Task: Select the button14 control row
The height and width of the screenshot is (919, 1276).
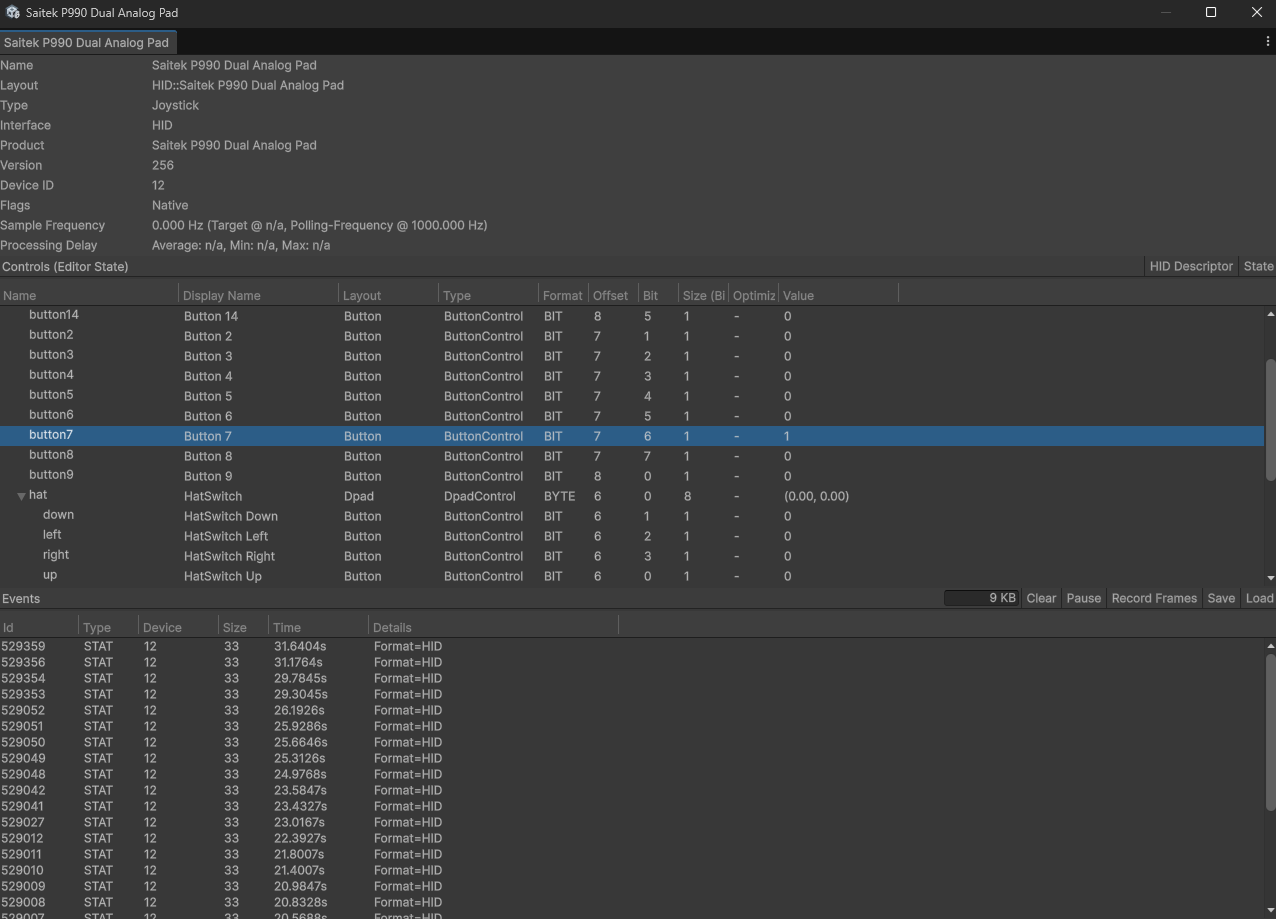Action: [x=632, y=316]
